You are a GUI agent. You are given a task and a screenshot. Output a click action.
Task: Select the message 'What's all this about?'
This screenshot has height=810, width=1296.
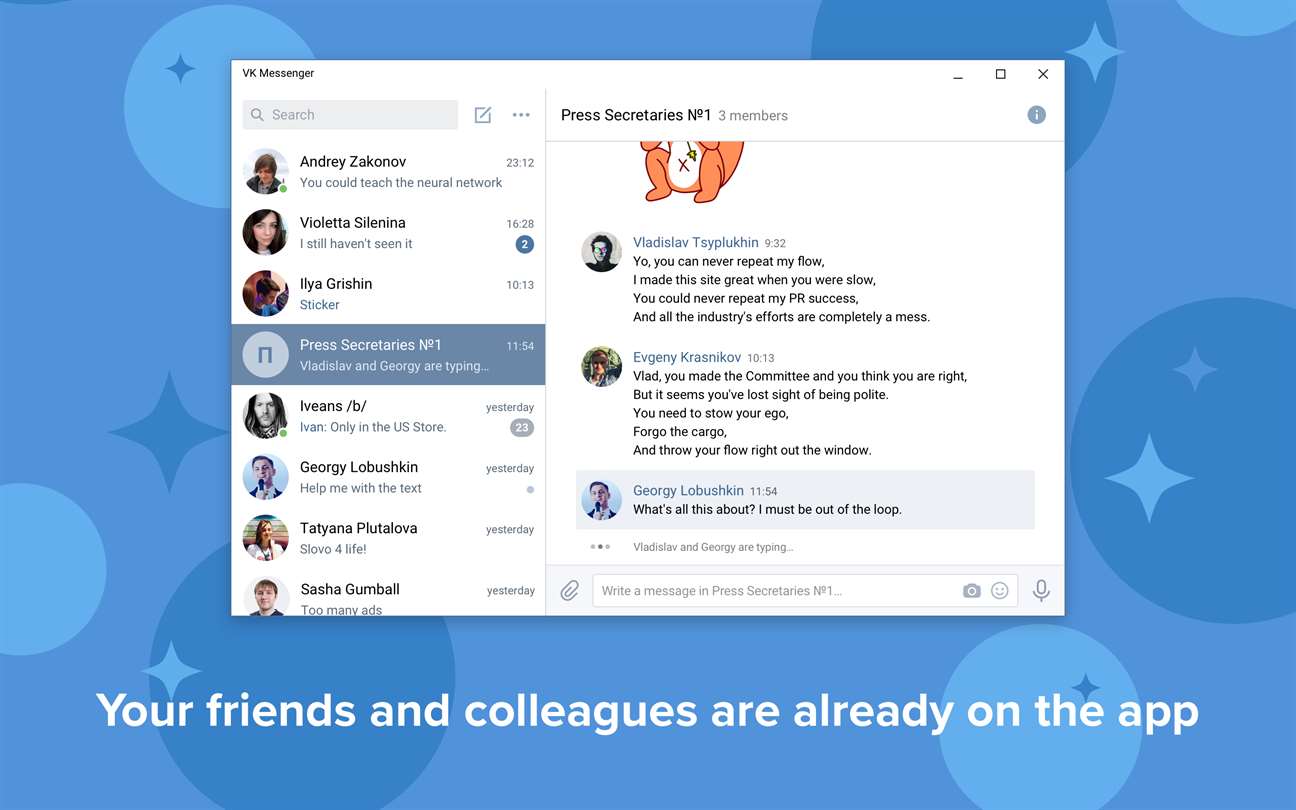point(805,500)
